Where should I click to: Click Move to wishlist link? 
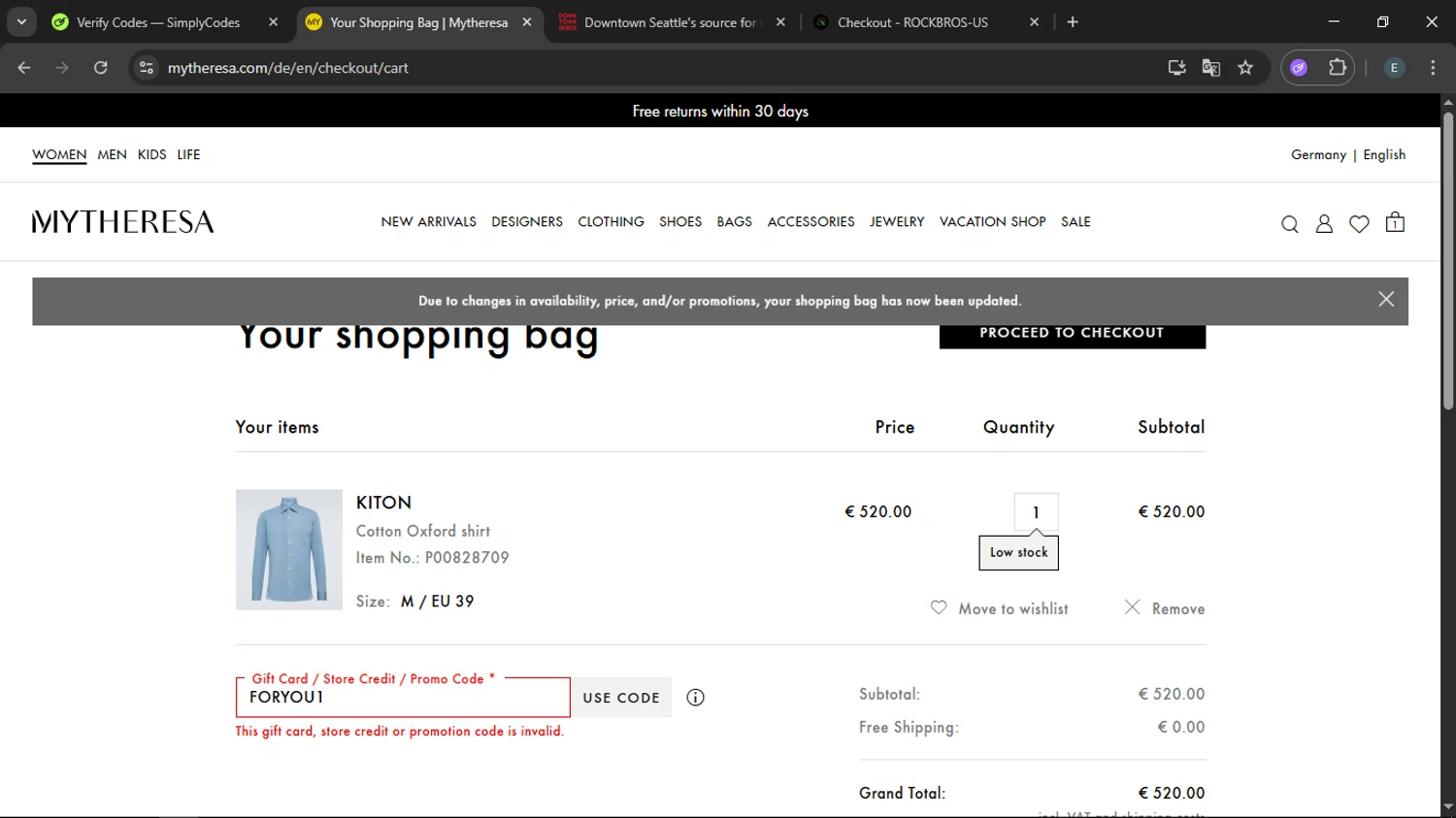point(1013,608)
